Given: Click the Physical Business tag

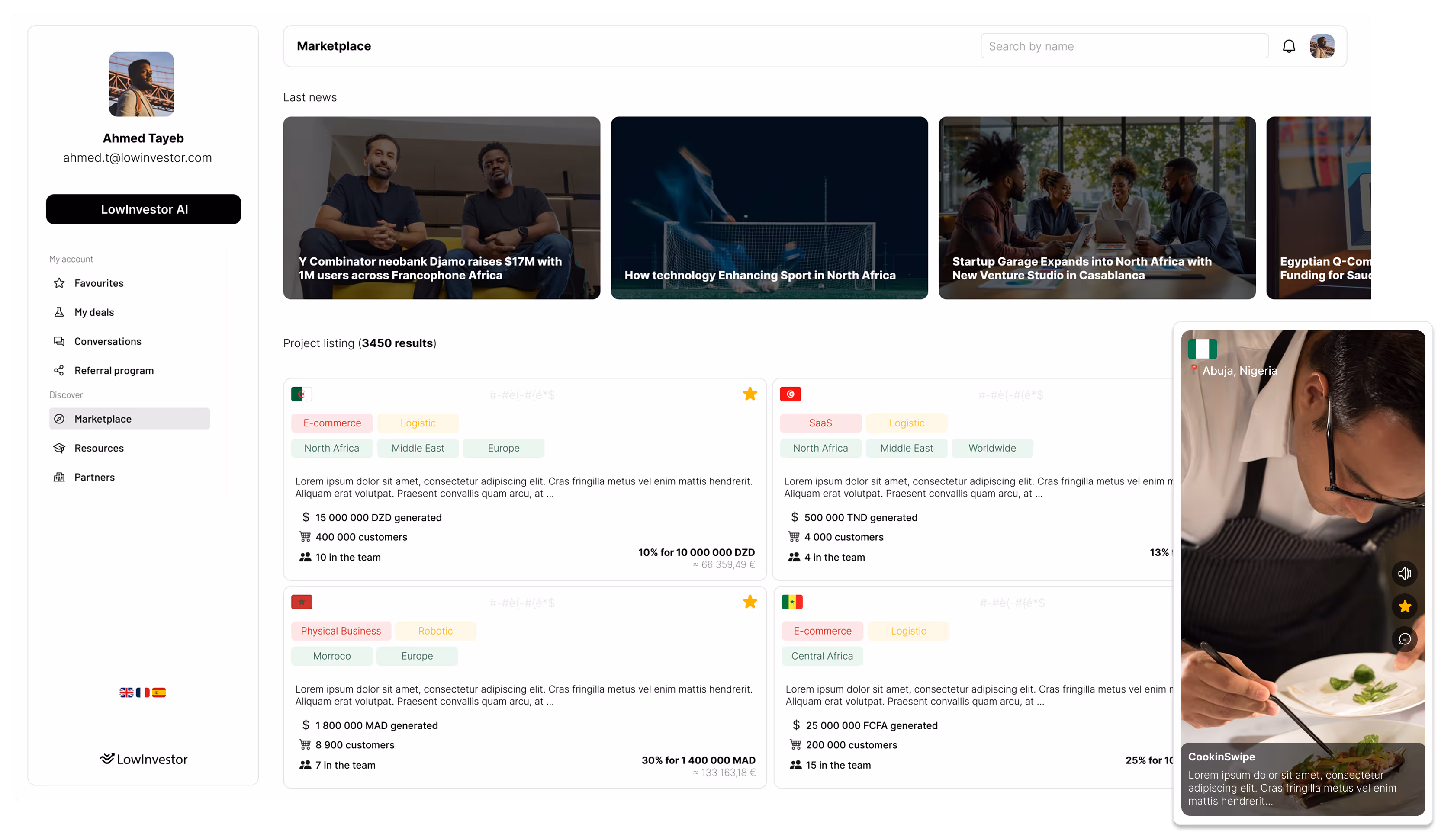Looking at the screenshot, I should [x=341, y=631].
